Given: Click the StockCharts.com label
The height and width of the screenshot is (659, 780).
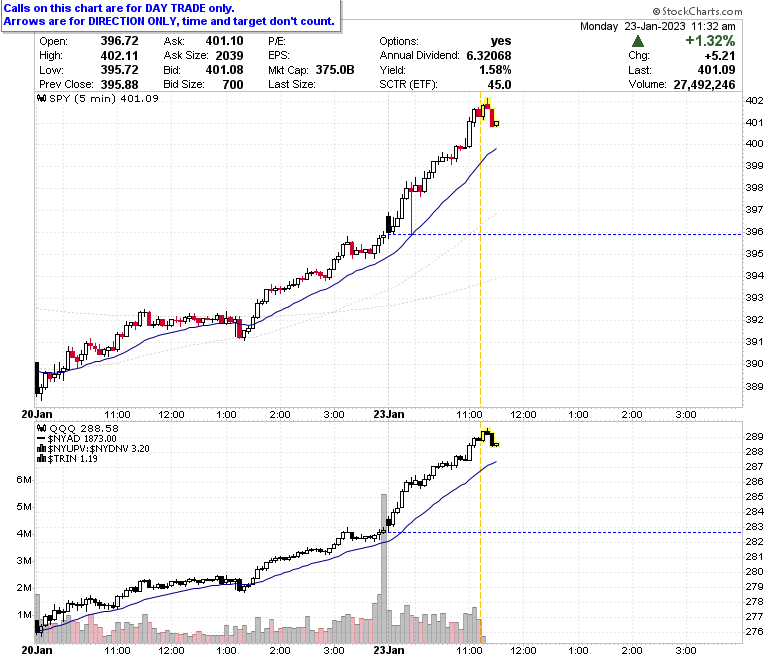Looking at the screenshot, I should point(697,11).
